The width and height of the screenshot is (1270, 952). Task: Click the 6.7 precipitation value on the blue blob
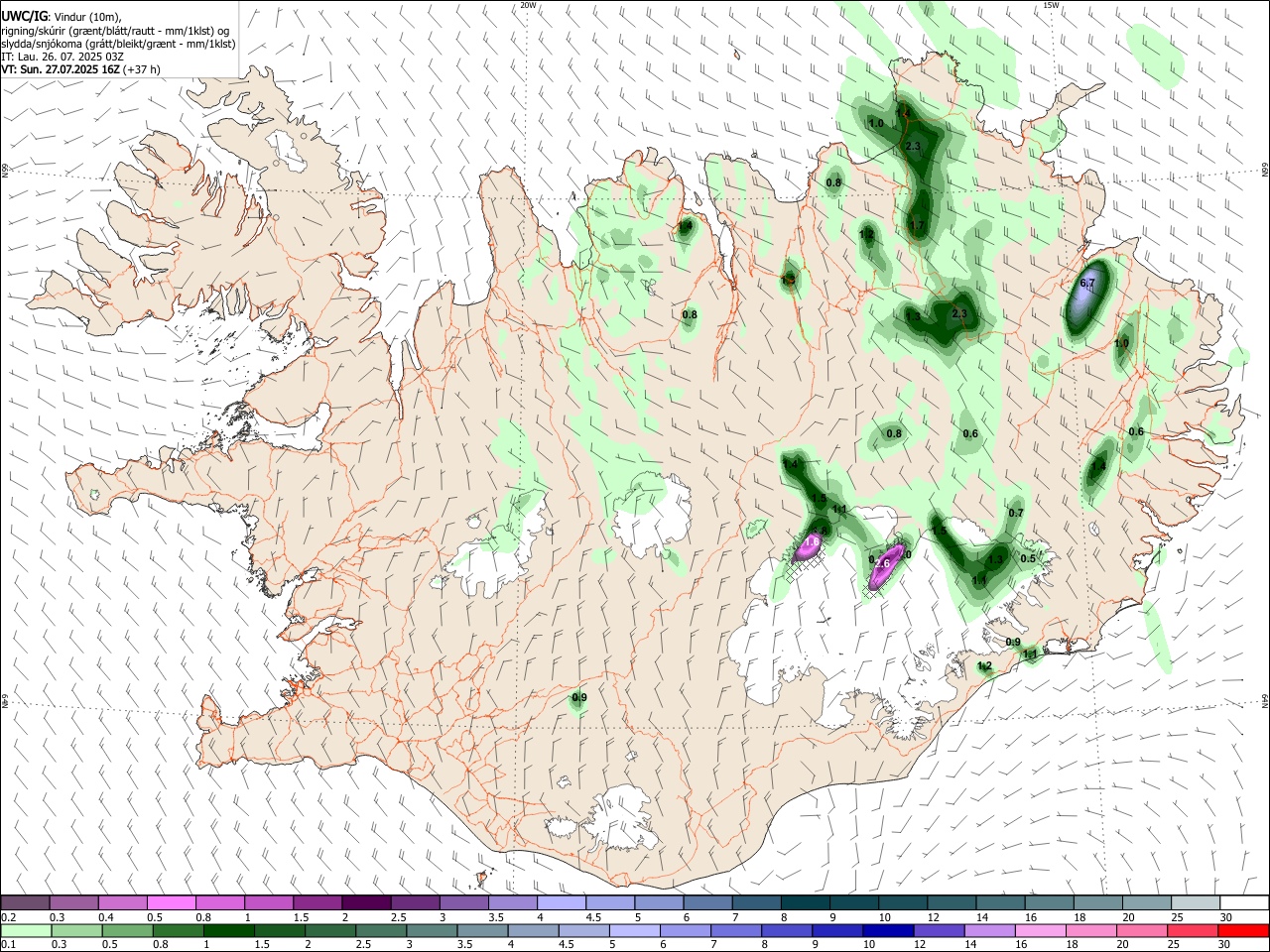(x=1087, y=284)
